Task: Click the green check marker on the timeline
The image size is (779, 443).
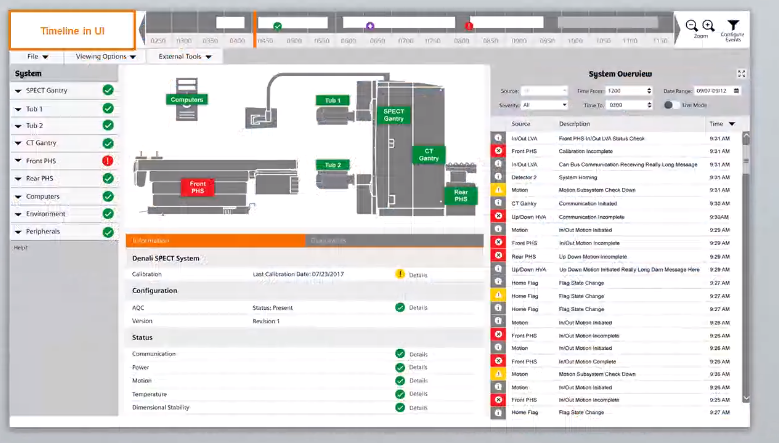Action: (x=277, y=26)
